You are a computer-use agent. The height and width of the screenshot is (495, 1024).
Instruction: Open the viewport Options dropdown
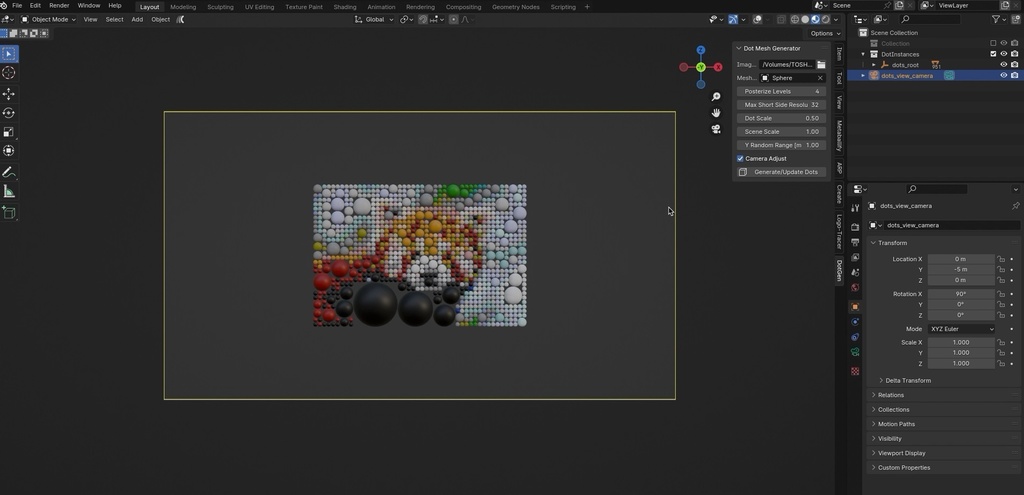[x=825, y=33]
